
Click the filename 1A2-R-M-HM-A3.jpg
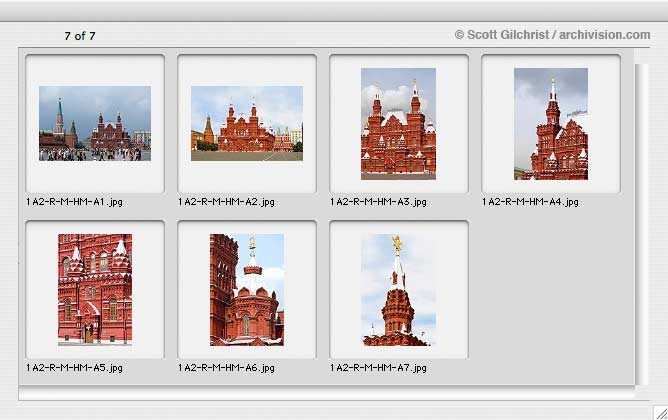(x=378, y=202)
